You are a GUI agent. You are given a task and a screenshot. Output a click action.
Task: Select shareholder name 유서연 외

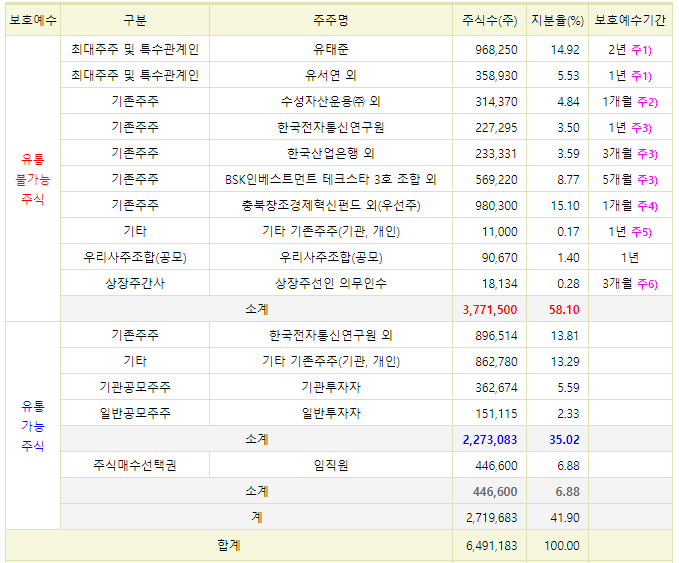click(x=331, y=75)
